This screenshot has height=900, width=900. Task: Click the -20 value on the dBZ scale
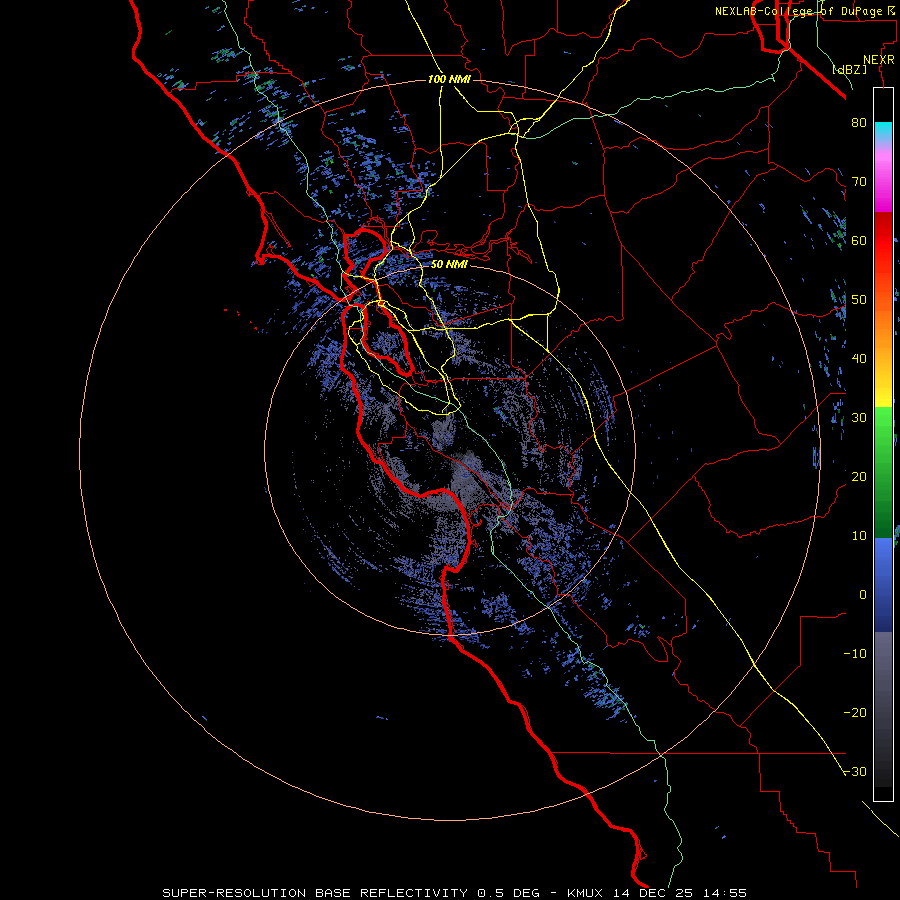pyautogui.click(x=855, y=713)
